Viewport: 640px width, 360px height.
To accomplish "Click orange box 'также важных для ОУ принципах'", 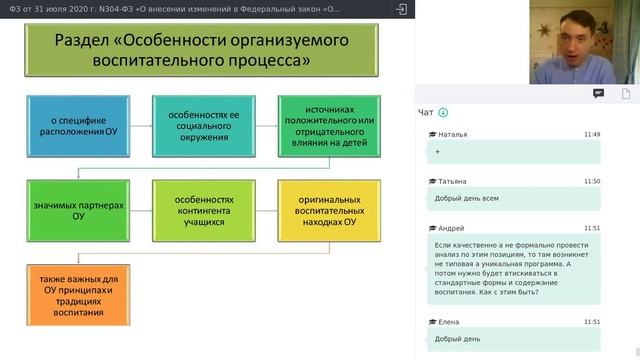I will click(78, 295).
